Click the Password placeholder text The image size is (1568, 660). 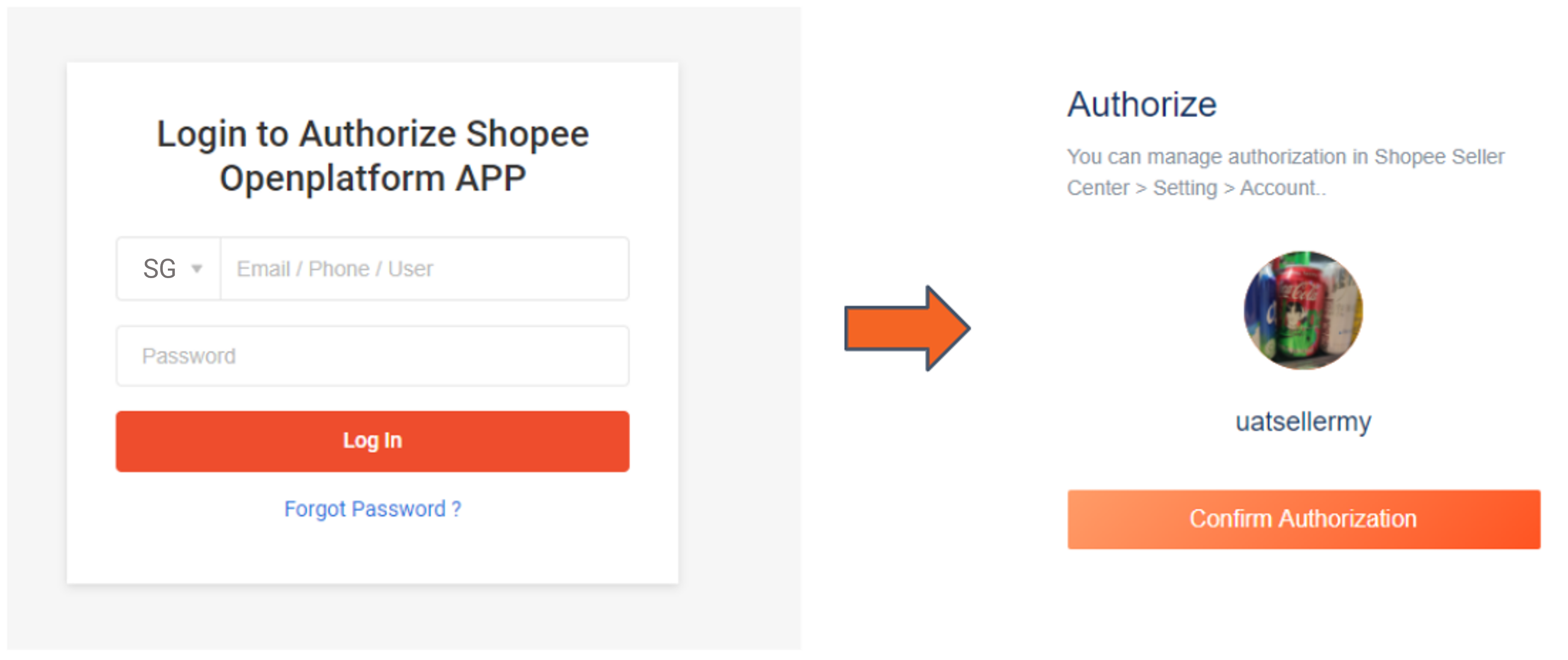[189, 355]
